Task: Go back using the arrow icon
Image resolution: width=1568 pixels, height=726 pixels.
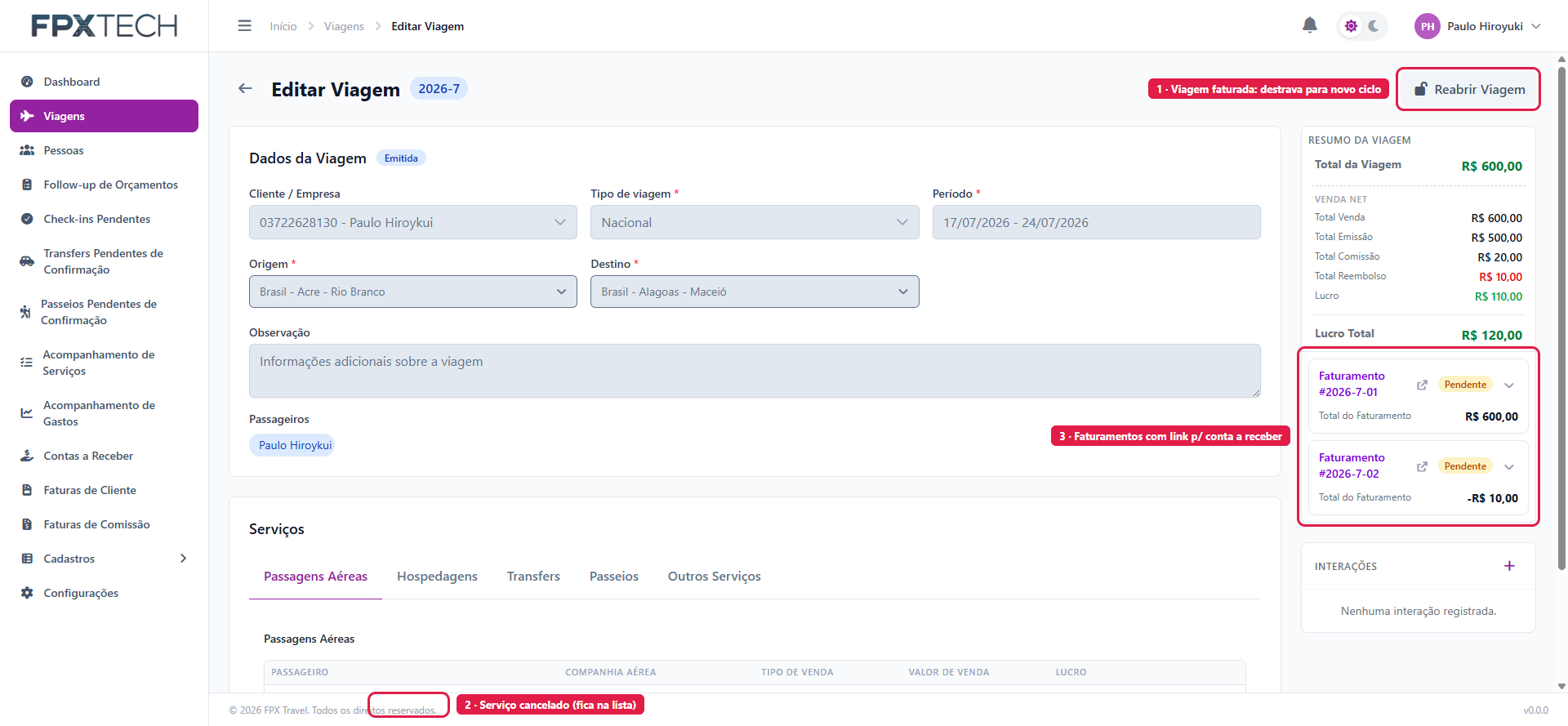Action: [x=245, y=88]
